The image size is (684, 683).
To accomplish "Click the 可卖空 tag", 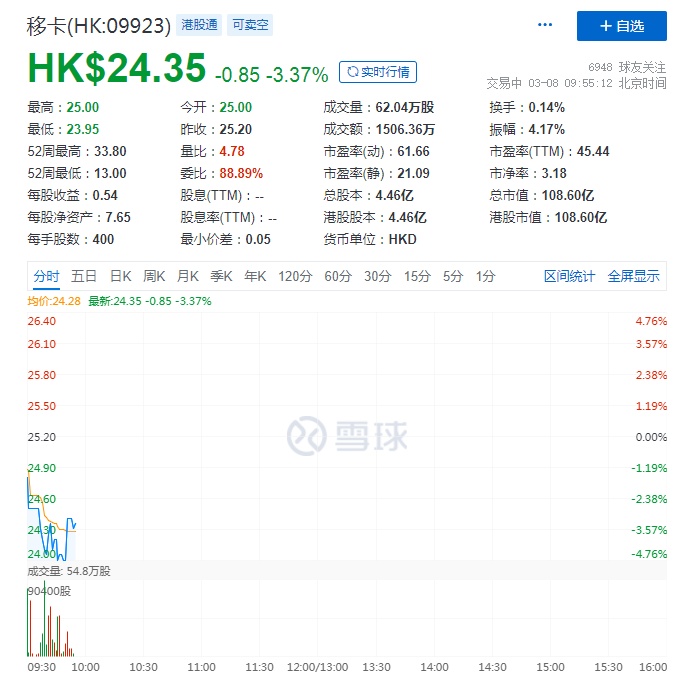I will pyautogui.click(x=250, y=25).
